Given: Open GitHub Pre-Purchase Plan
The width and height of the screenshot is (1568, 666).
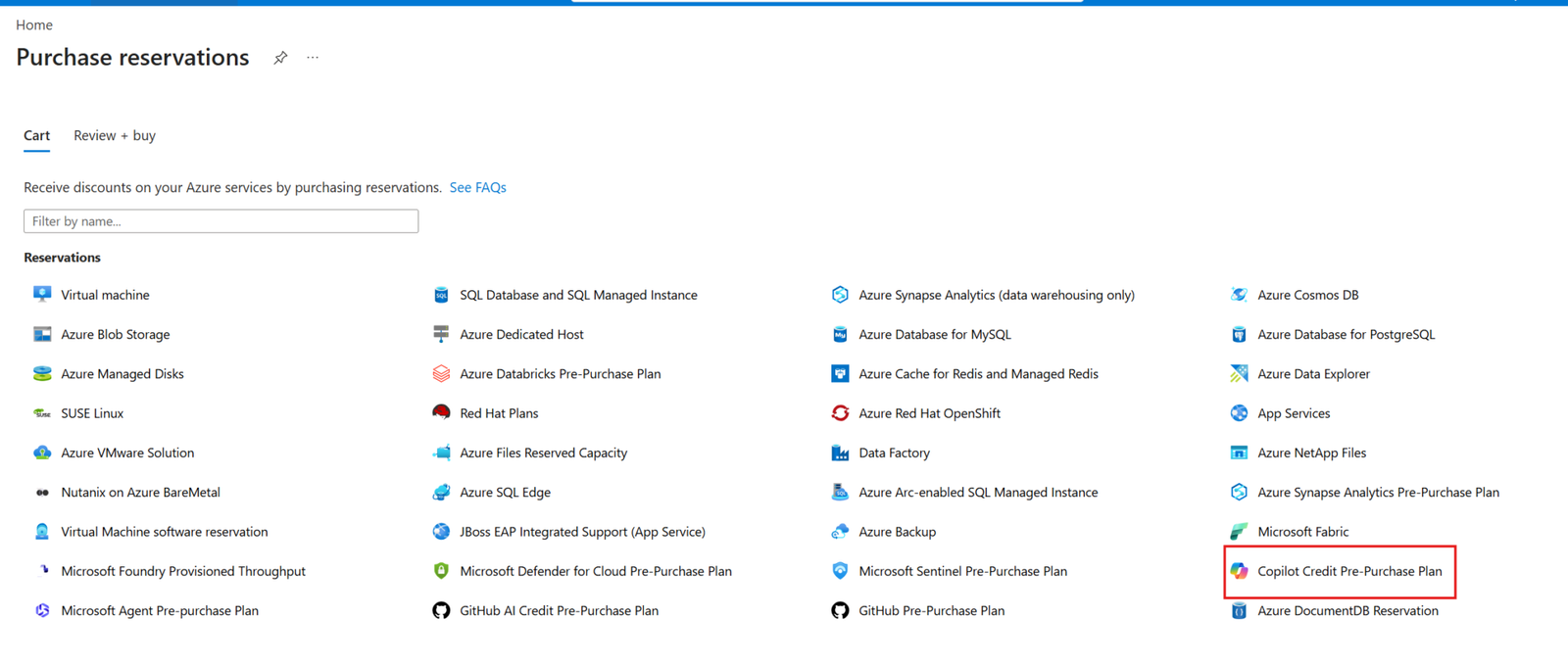Looking at the screenshot, I should (x=931, y=610).
